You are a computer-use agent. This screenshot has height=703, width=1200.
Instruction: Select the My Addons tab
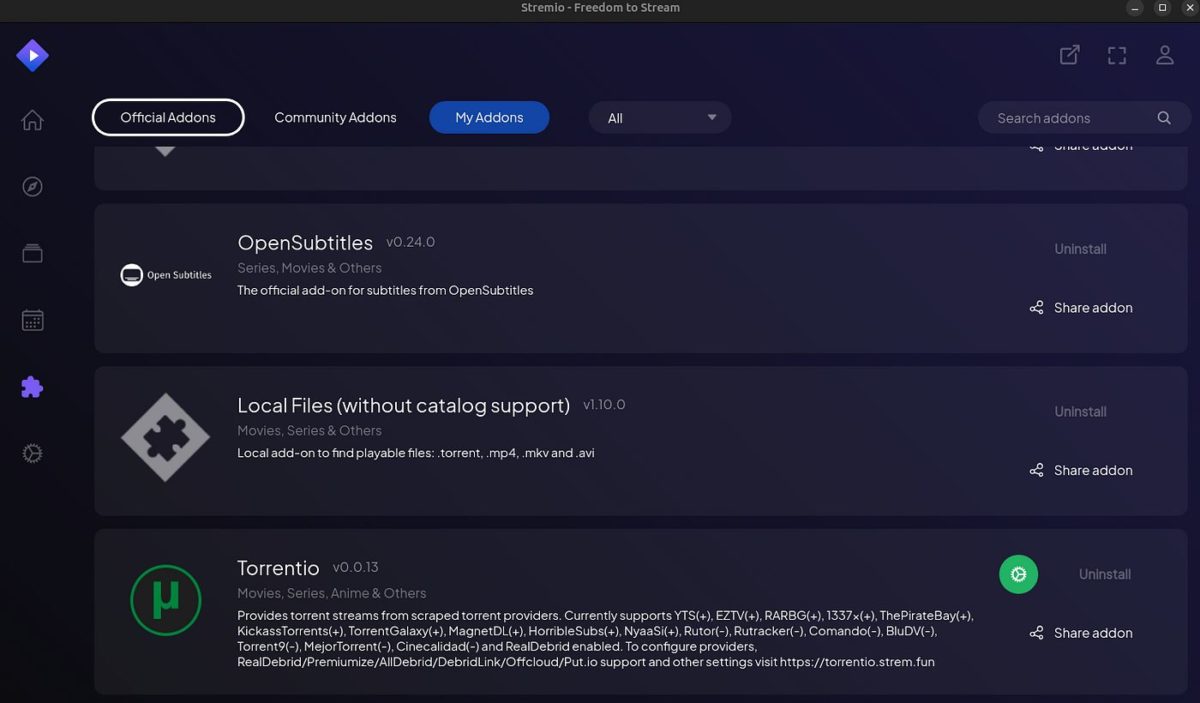489,117
